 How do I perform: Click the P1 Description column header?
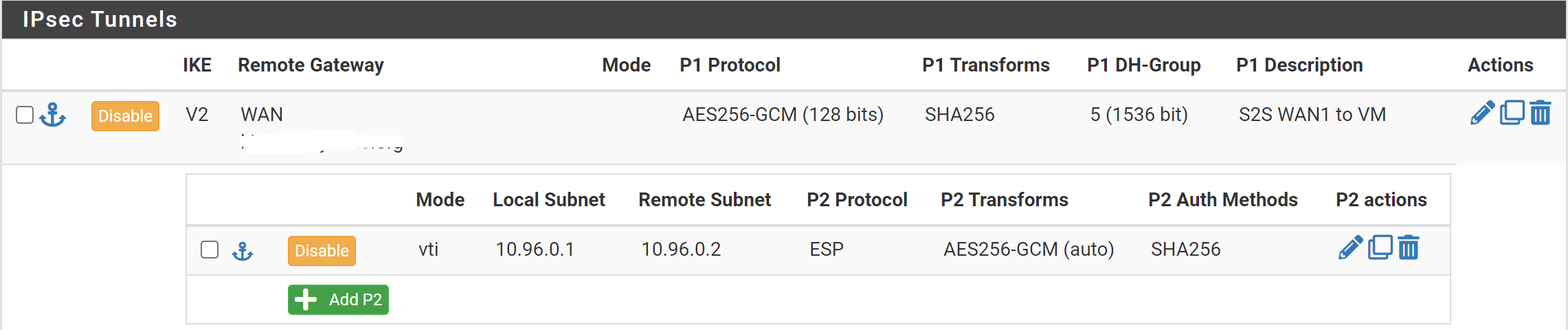tap(1299, 65)
